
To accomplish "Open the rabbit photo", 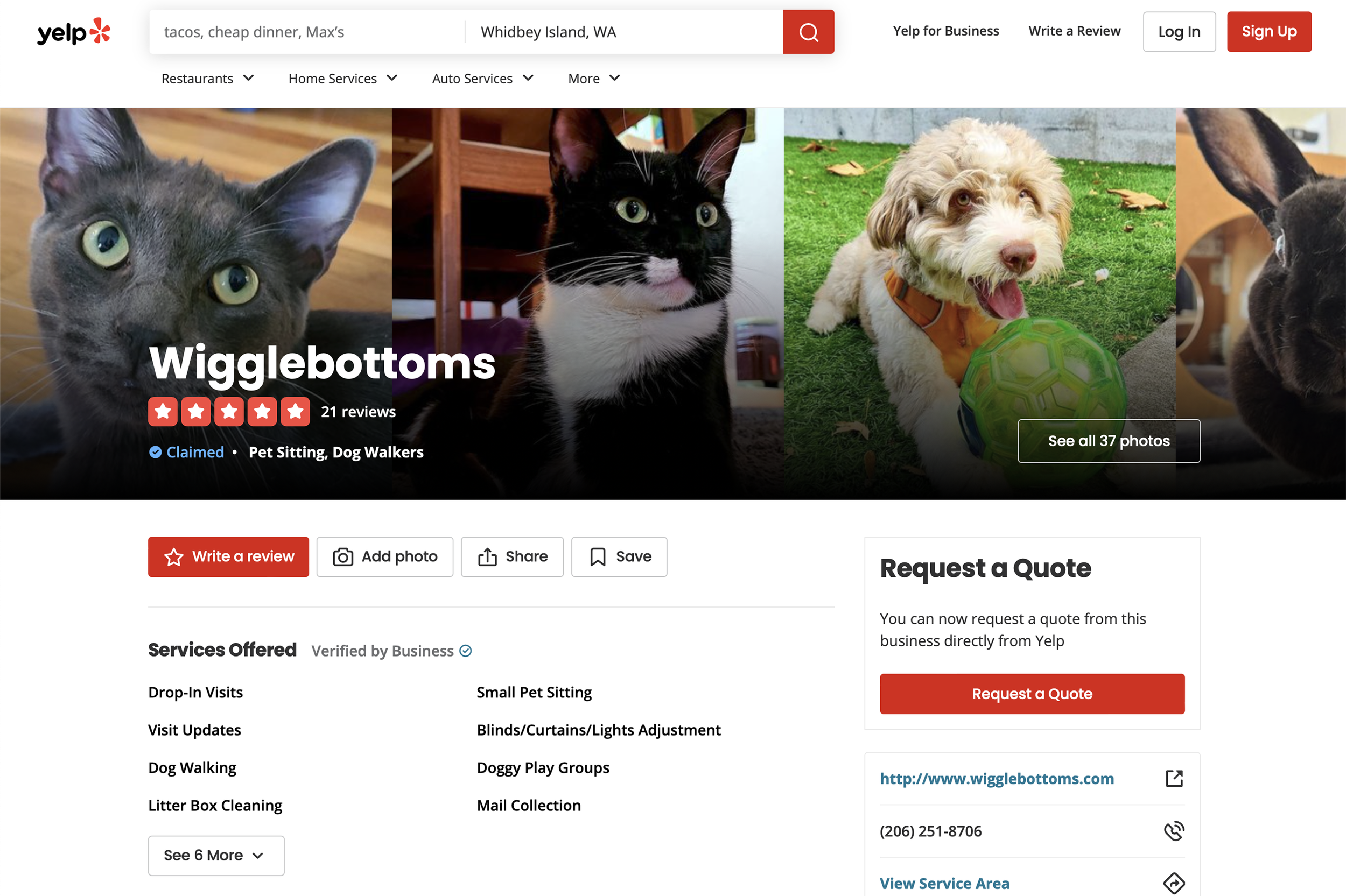I will point(1261,304).
